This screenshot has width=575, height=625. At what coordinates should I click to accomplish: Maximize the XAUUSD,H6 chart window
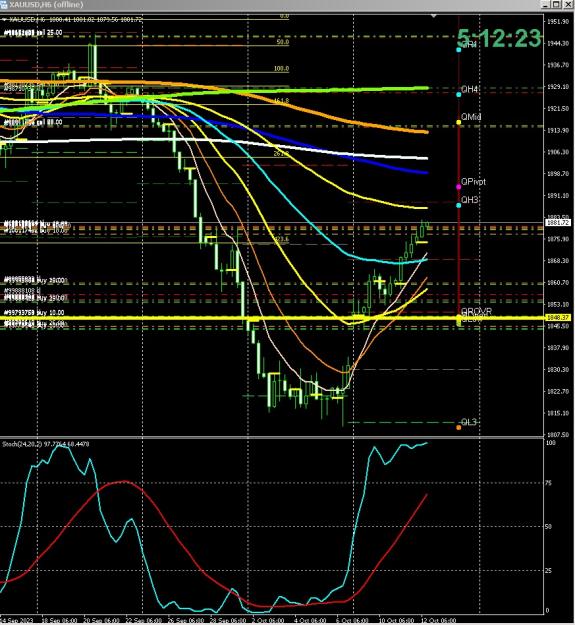pyautogui.click(x=556, y=4)
